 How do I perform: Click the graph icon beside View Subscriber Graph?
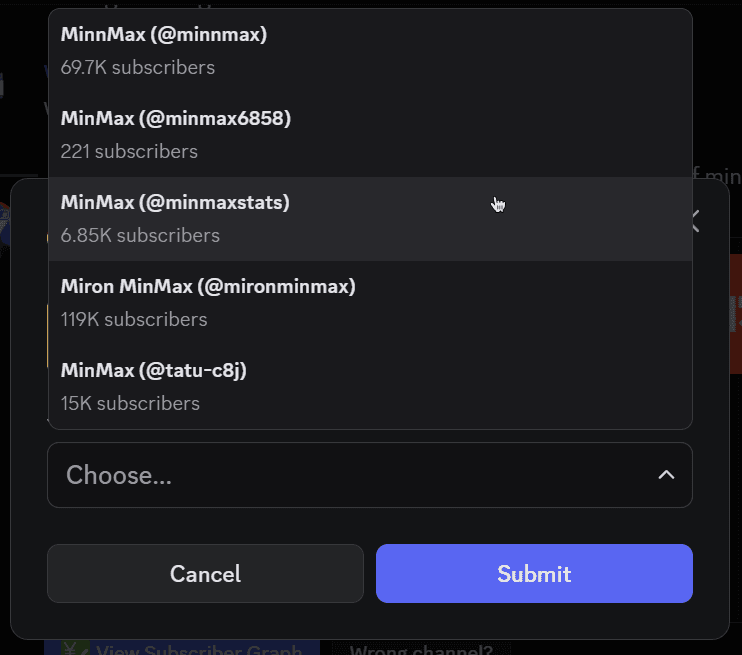point(73,648)
